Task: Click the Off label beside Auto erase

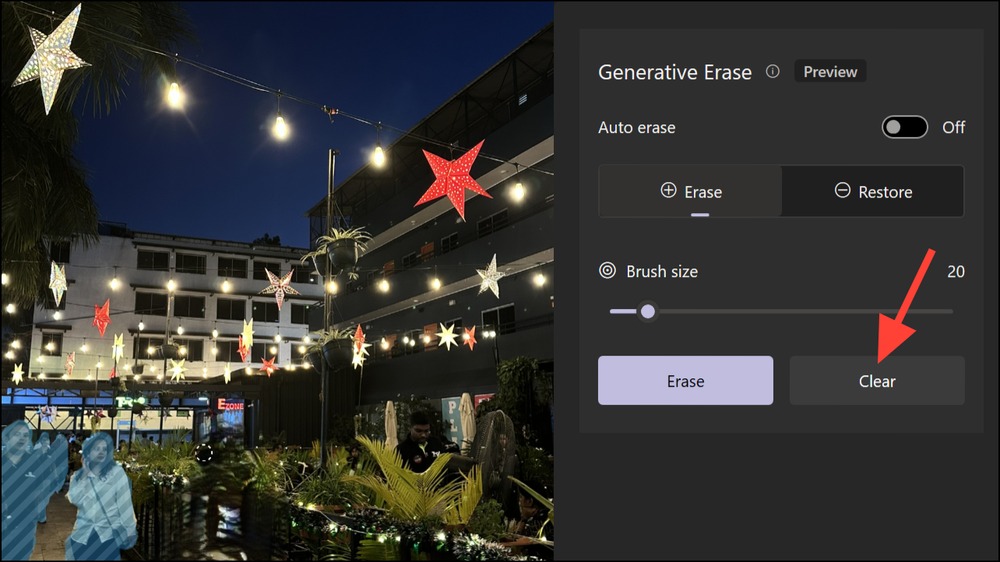Action: click(x=953, y=128)
